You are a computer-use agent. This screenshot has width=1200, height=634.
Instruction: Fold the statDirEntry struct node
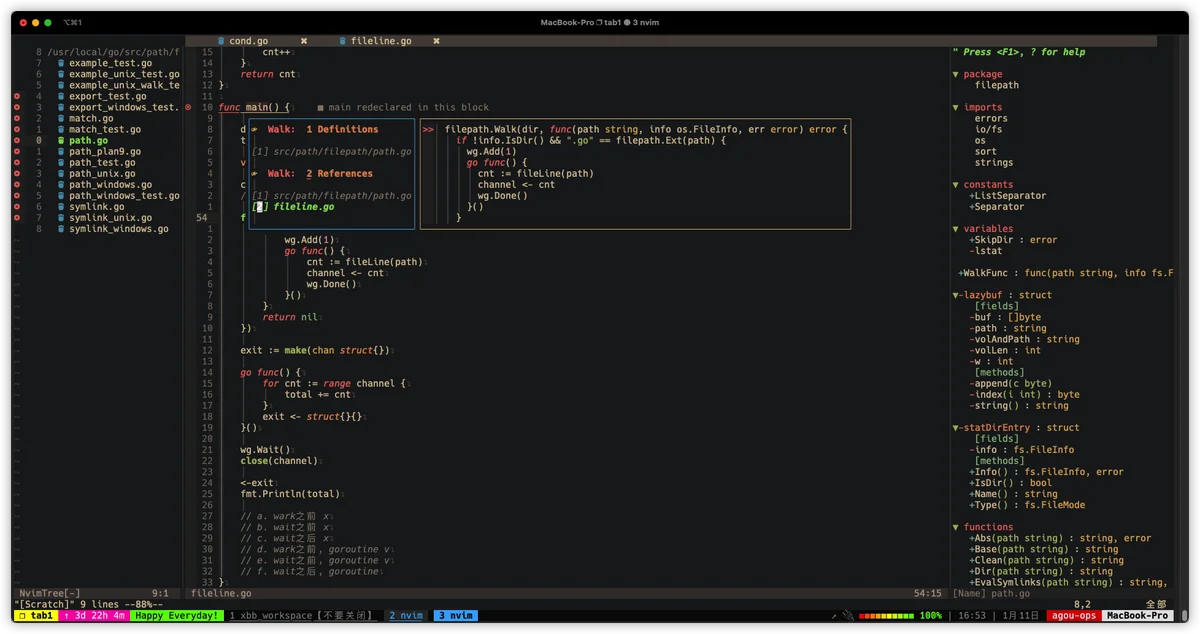(956, 427)
